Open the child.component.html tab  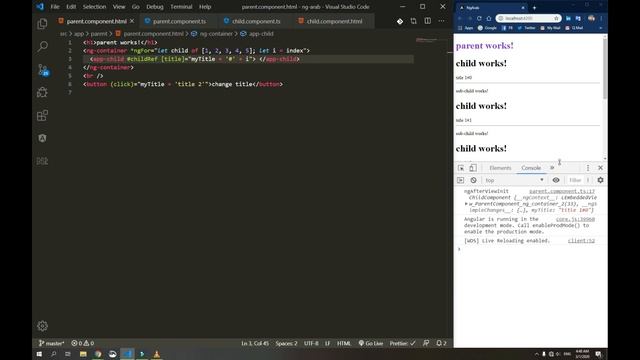pyautogui.click(x=334, y=21)
